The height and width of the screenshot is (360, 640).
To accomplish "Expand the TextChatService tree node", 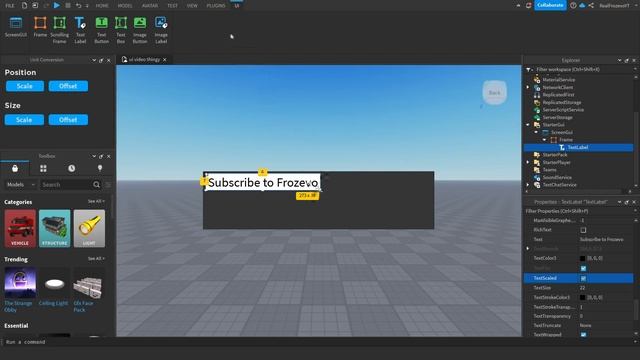I will tap(528, 185).
